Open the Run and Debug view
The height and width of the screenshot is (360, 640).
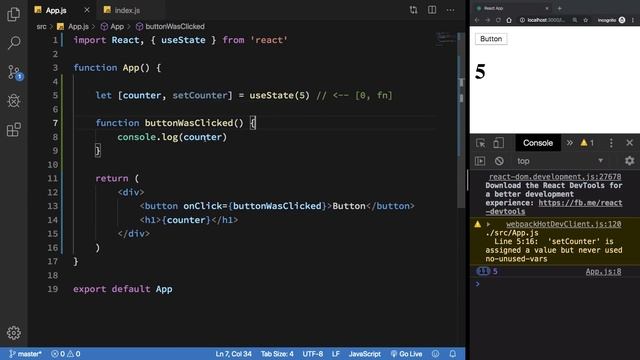coord(13,101)
